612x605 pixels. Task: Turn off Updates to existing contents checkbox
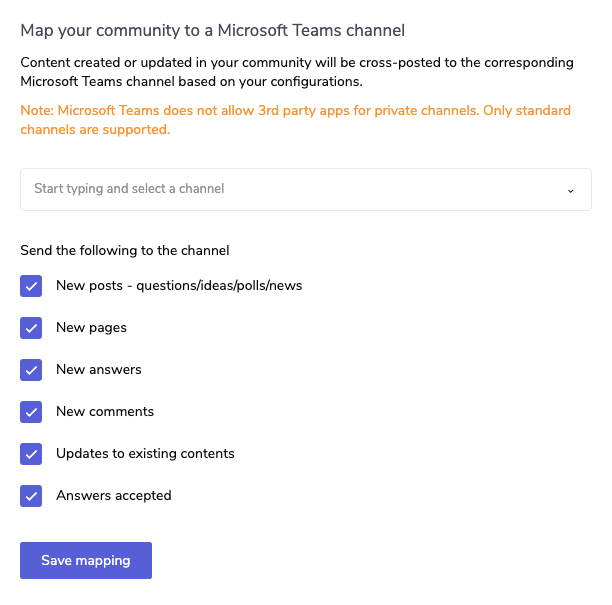click(31, 454)
